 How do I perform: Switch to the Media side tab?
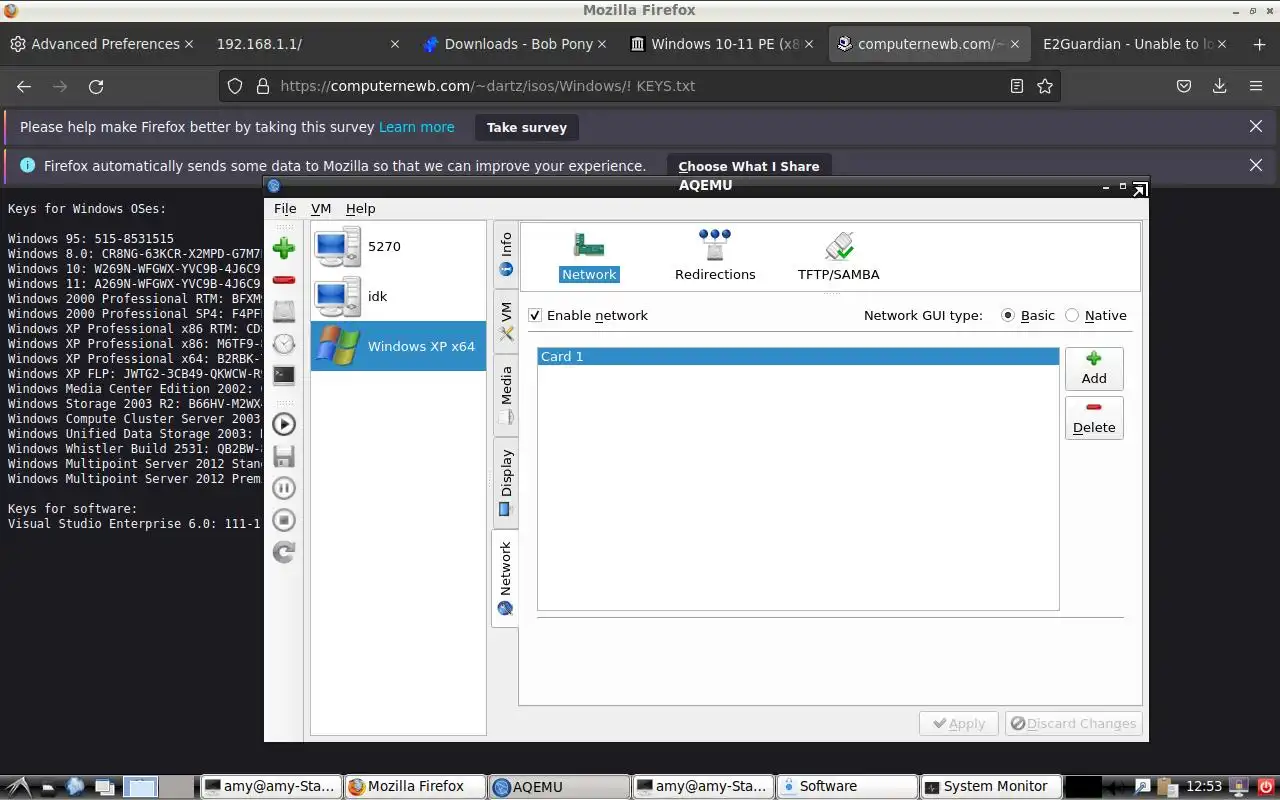pos(506,394)
